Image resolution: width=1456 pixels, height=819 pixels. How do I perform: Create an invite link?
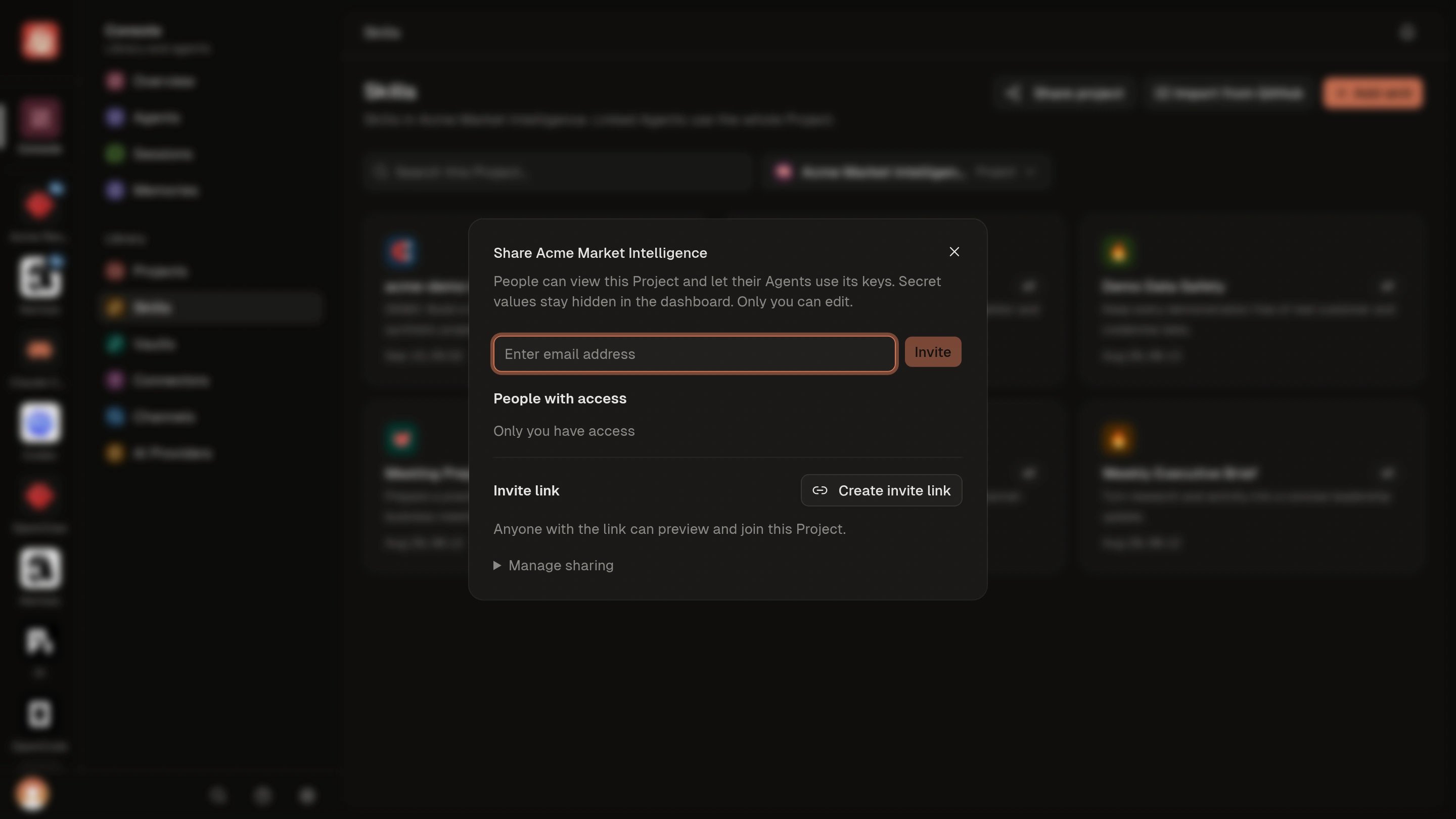[x=881, y=490]
